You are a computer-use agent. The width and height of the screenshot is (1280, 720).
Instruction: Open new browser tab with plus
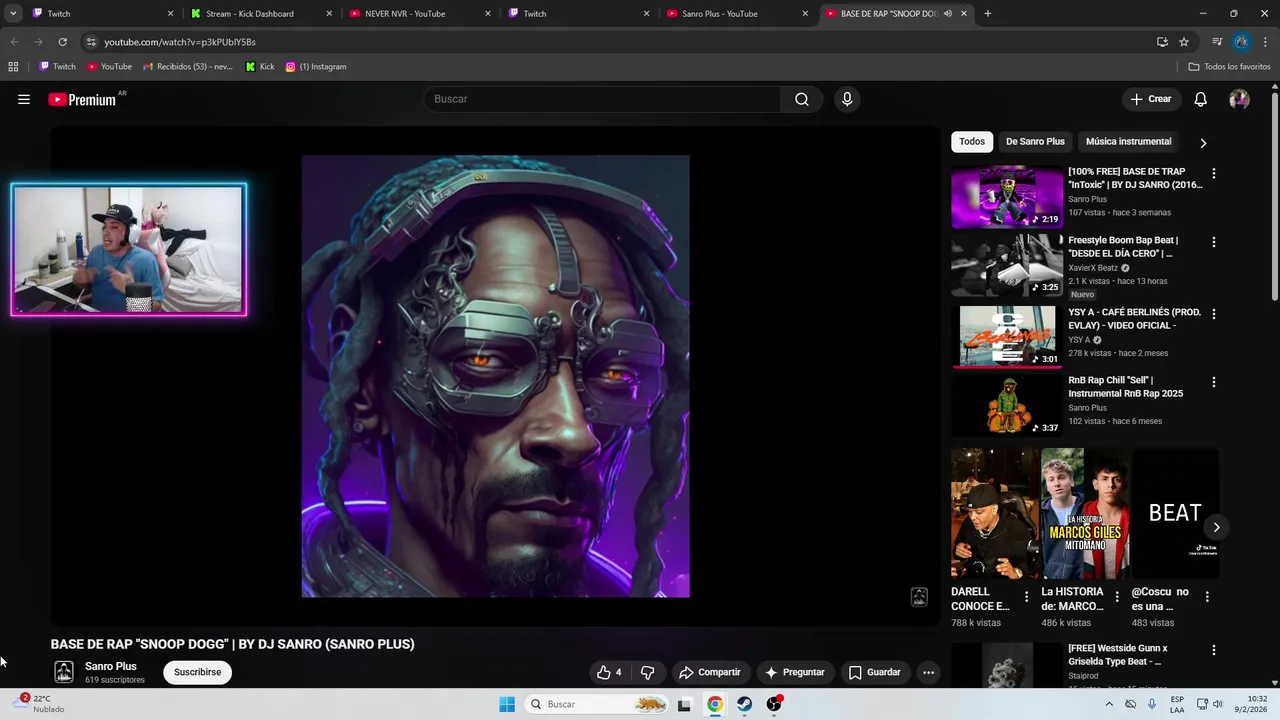point(988,14)
